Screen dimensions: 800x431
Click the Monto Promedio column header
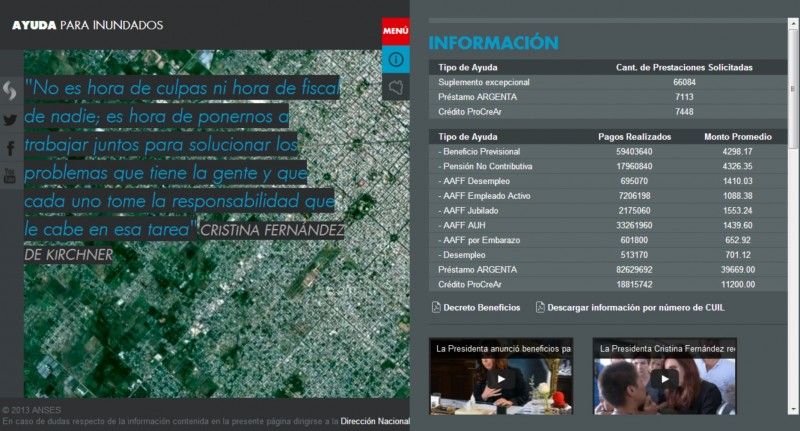tap(738, 137)
